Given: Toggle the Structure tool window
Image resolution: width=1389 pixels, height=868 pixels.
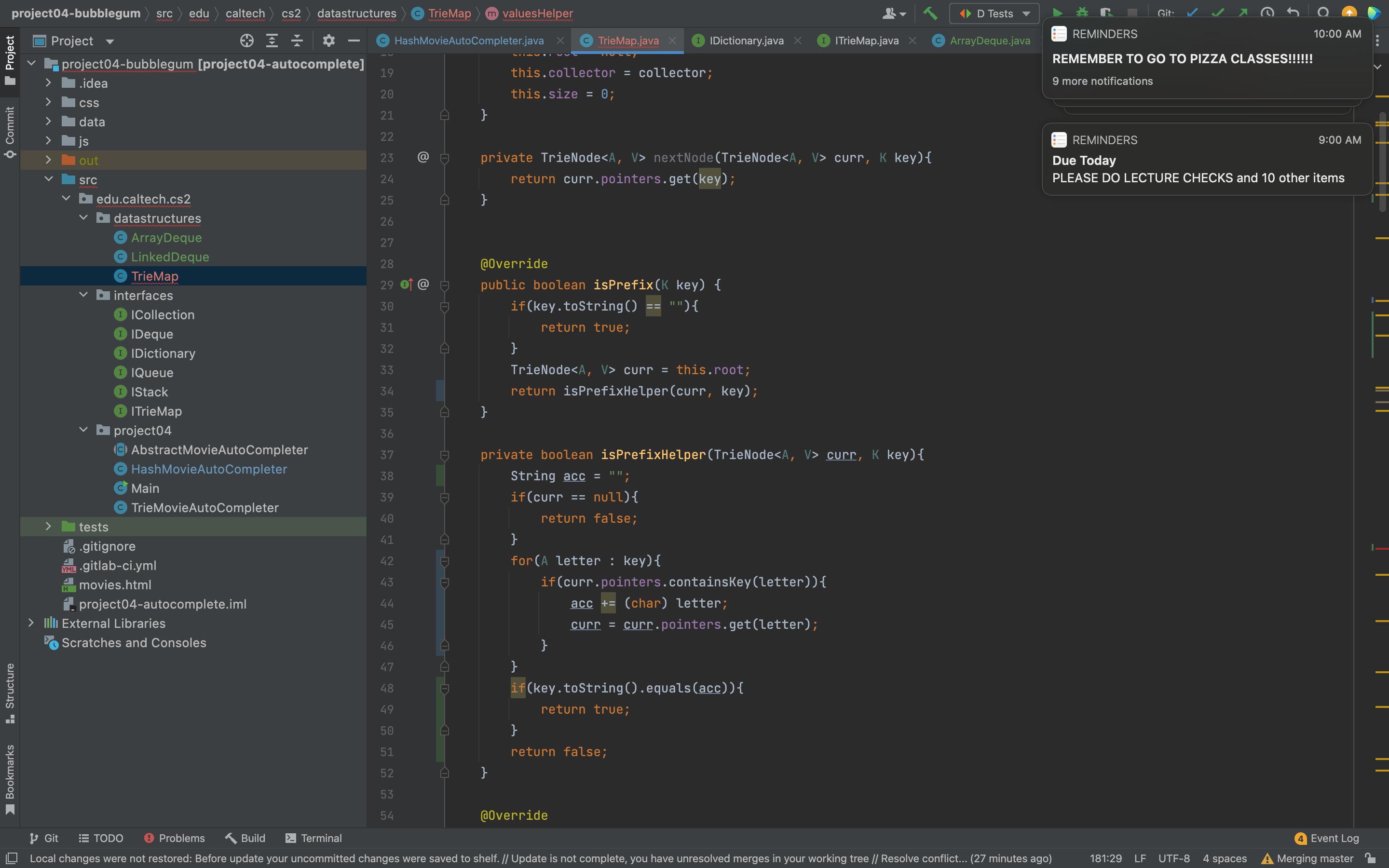Looking at the screenshot, I should point(10,693).
